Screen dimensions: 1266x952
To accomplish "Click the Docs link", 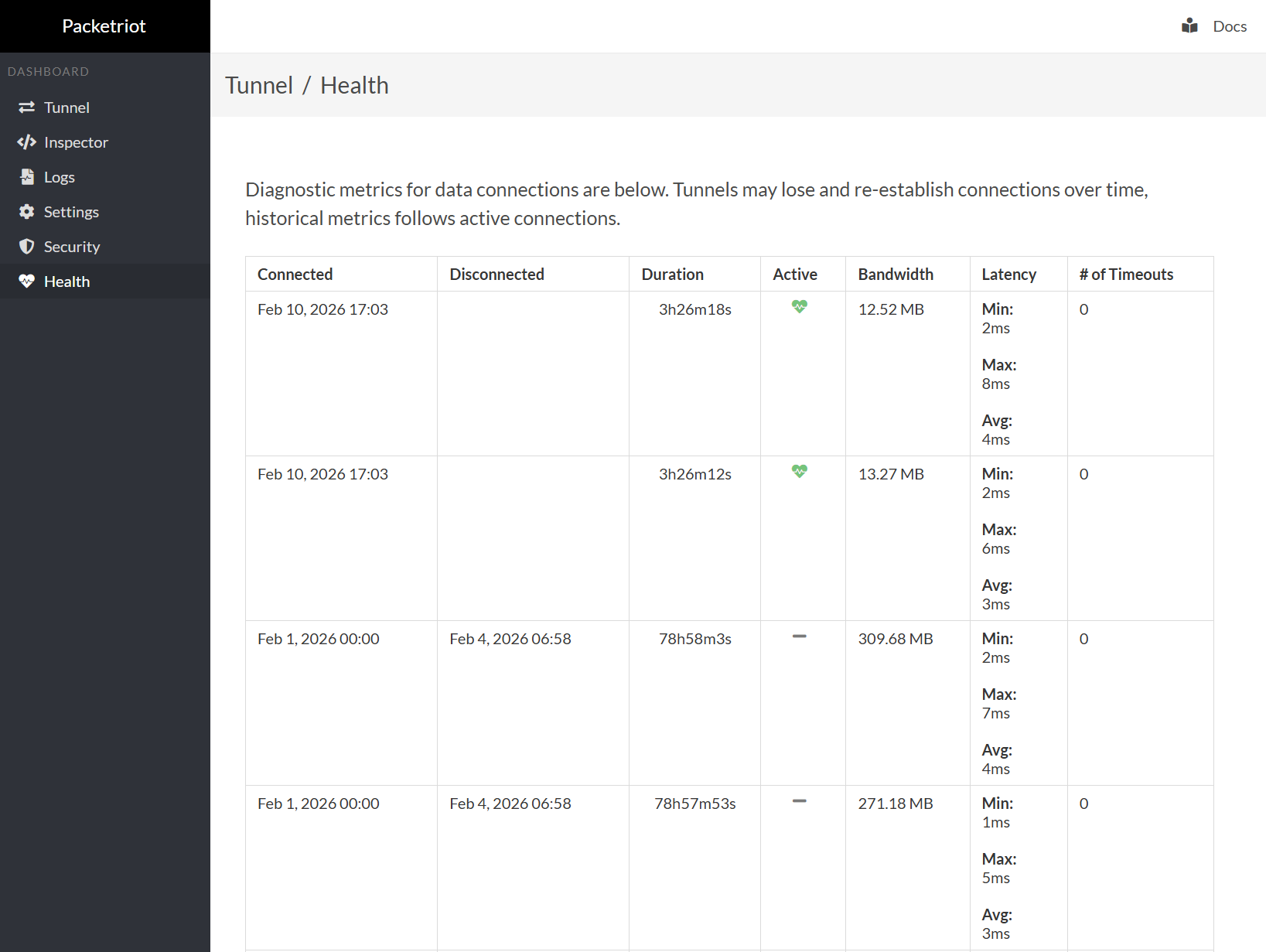I will pos(1229,26).
